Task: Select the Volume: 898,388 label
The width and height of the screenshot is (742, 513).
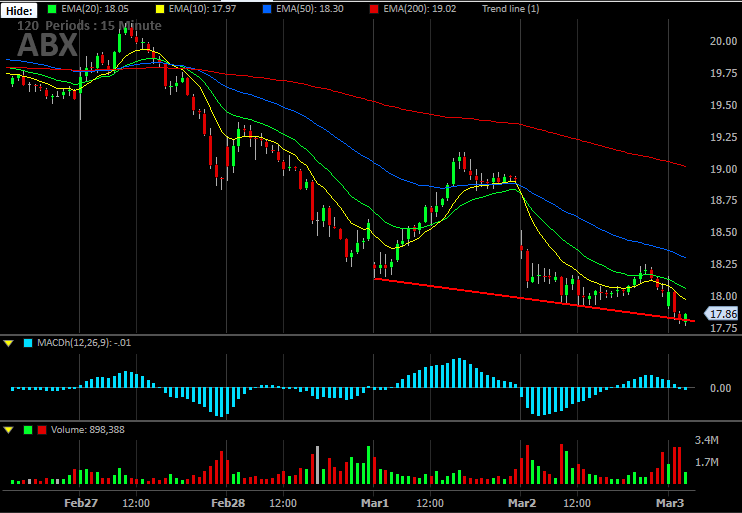Action: point(88,430)
